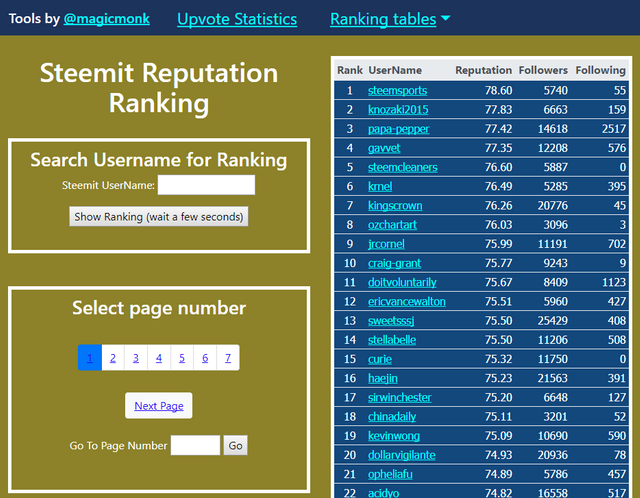
Task: Open chinadaily user profile
Action: point(392,416)
